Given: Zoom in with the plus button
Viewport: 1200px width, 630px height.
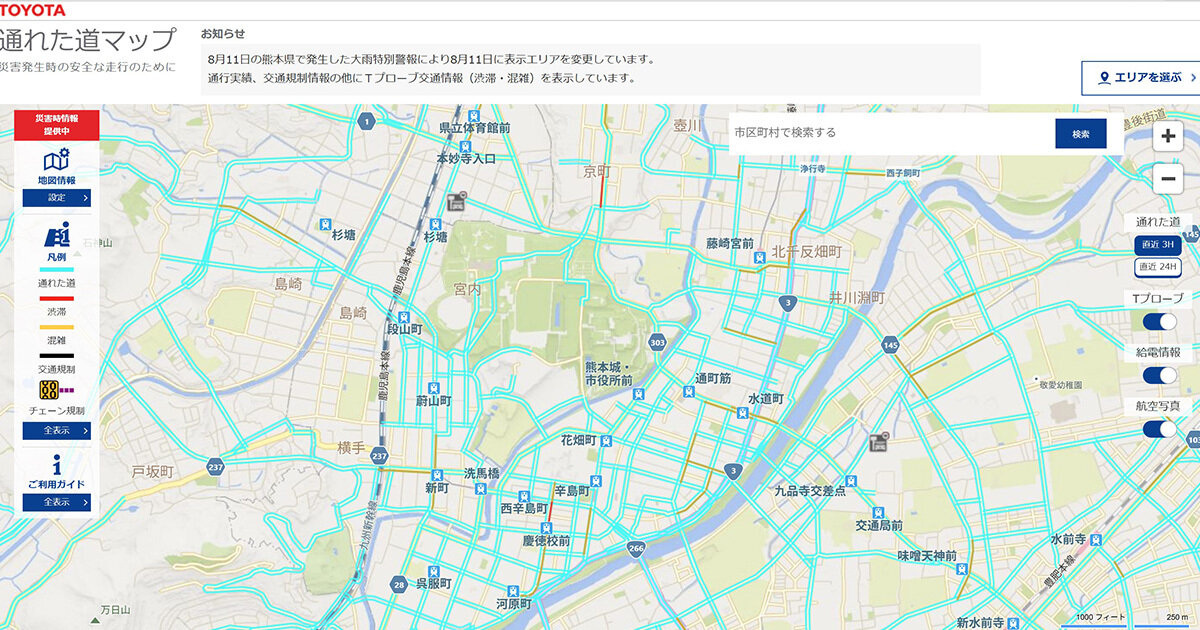Looking at the screenshot, I should (1167, 137).
